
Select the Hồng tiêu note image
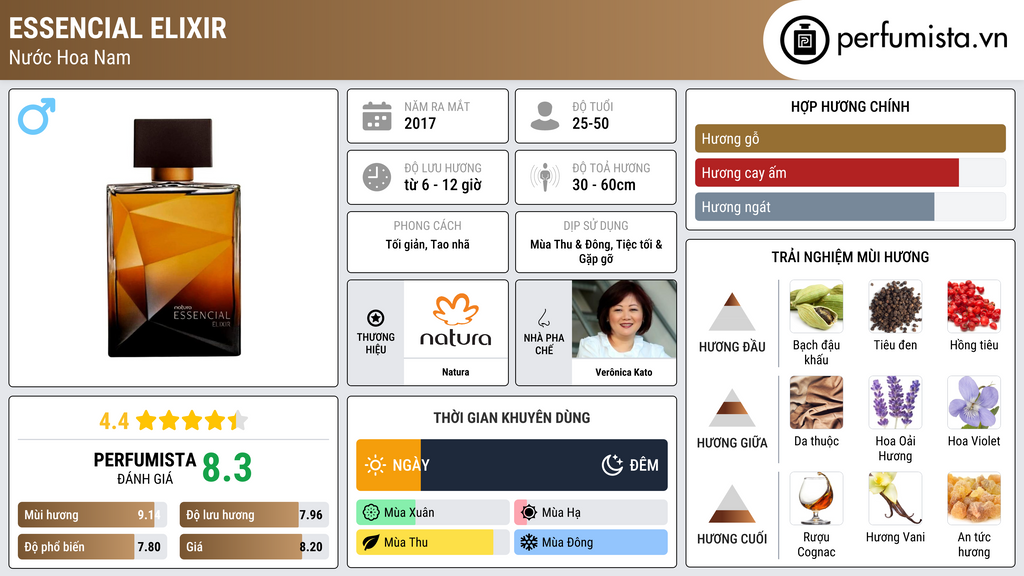[x=974, y=306]
